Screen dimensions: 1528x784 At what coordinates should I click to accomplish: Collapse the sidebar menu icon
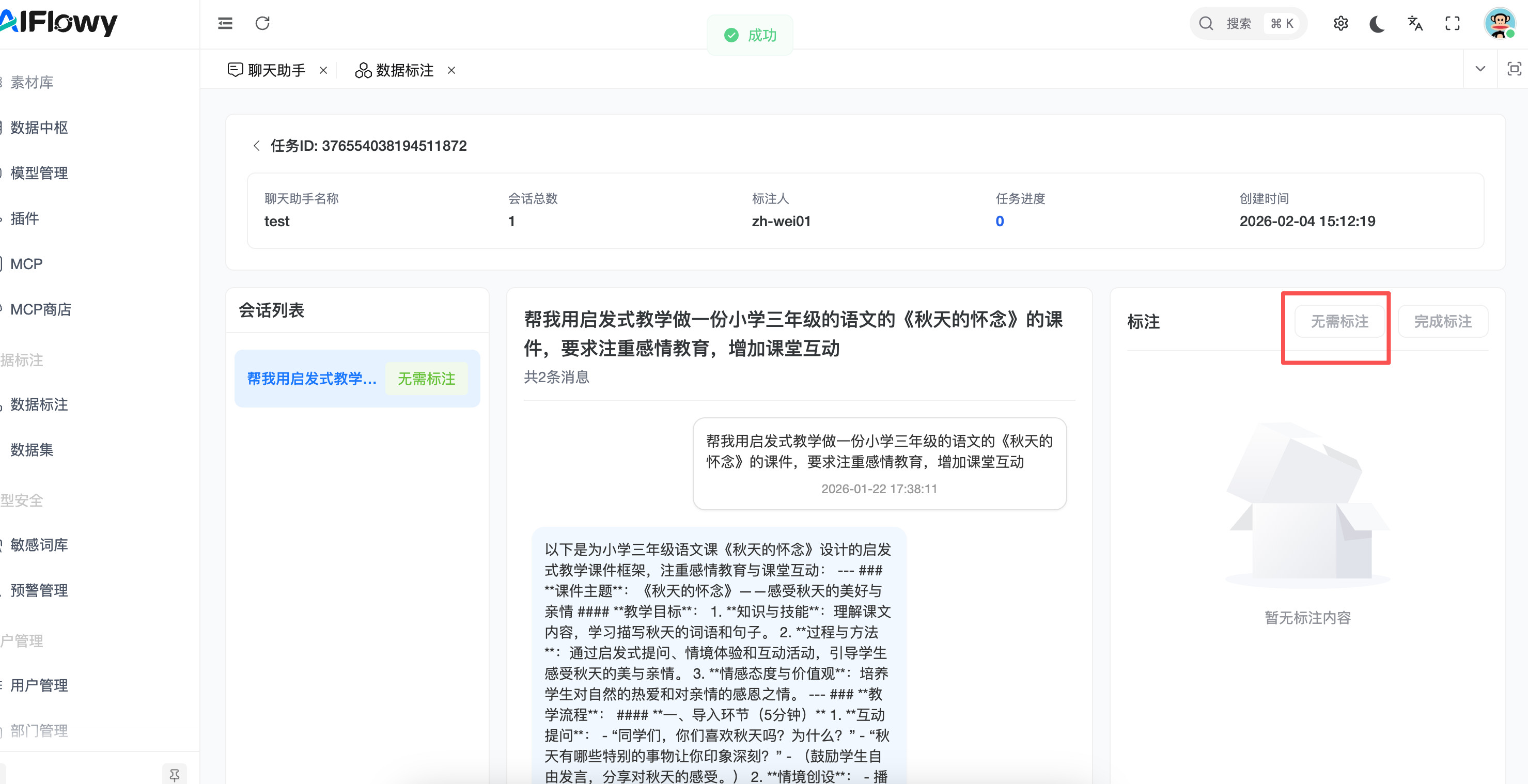coord(225,23)
